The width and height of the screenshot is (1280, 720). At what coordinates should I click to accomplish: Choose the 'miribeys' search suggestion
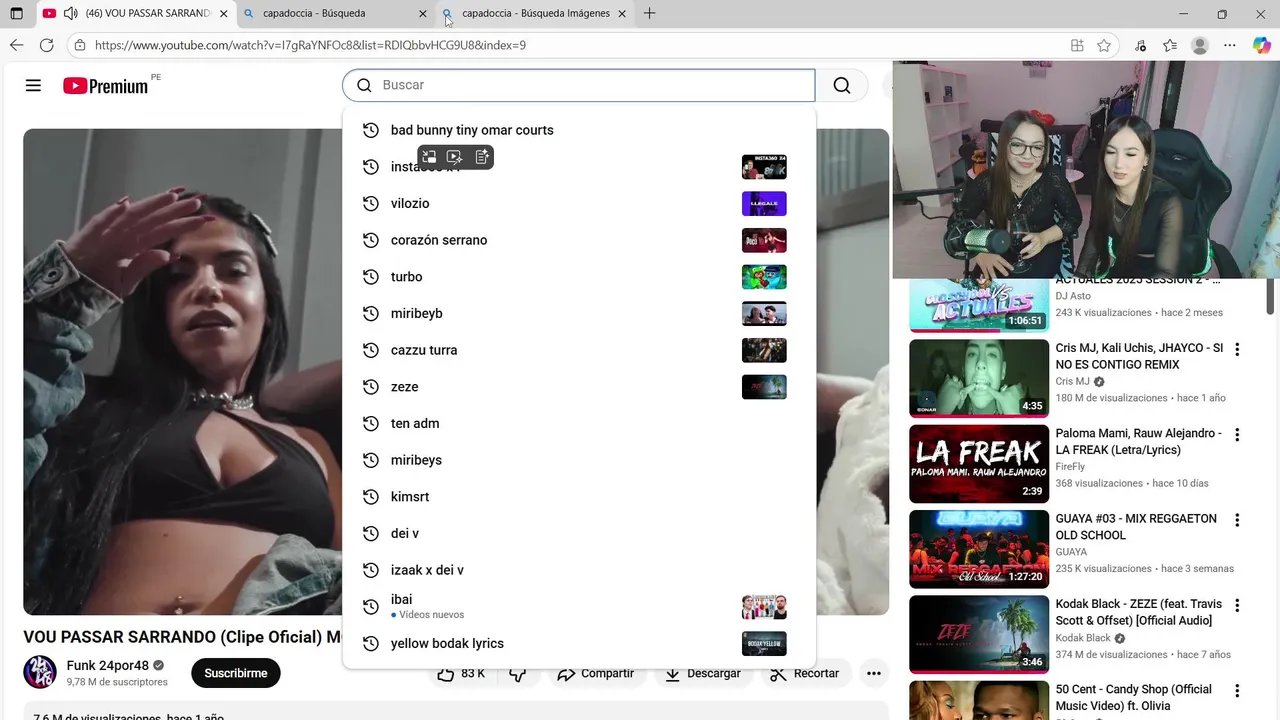[x=579, y=460]
